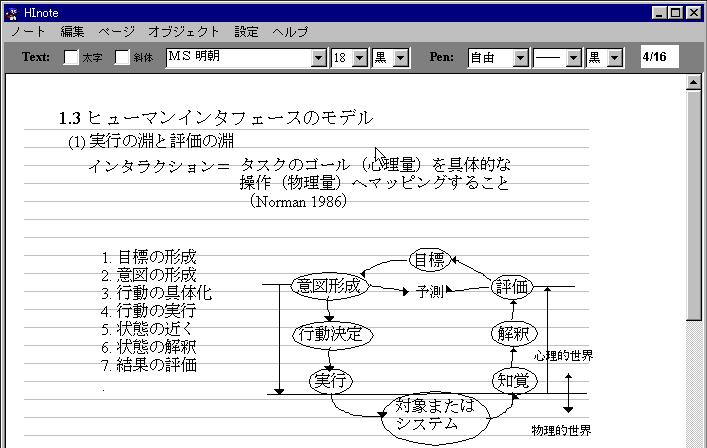Open the ヘルプ menu

(x=290, y=32)
